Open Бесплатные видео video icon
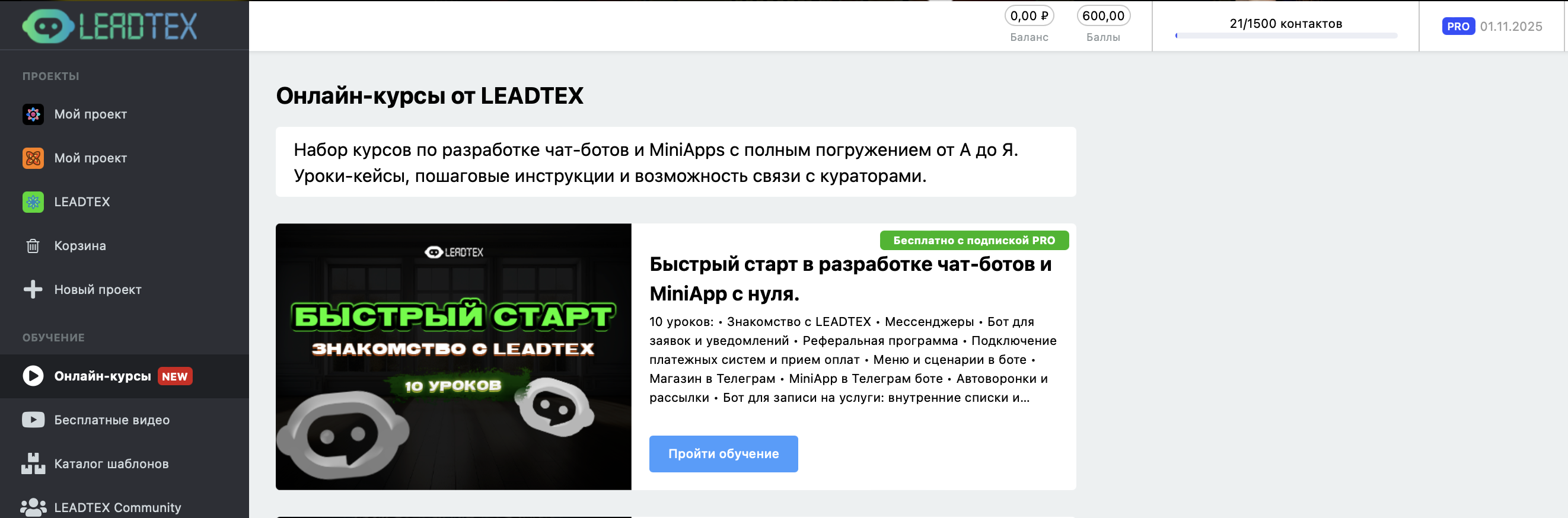The image size is (1568, 518). click(x=33, y=420)
